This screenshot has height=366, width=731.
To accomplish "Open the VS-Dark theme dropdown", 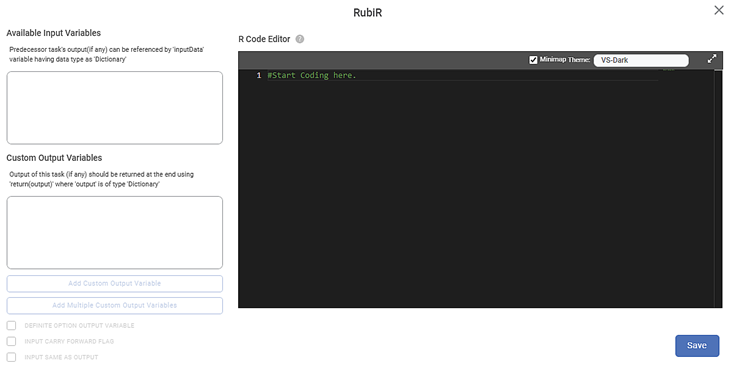I will [x=641, y=60].
